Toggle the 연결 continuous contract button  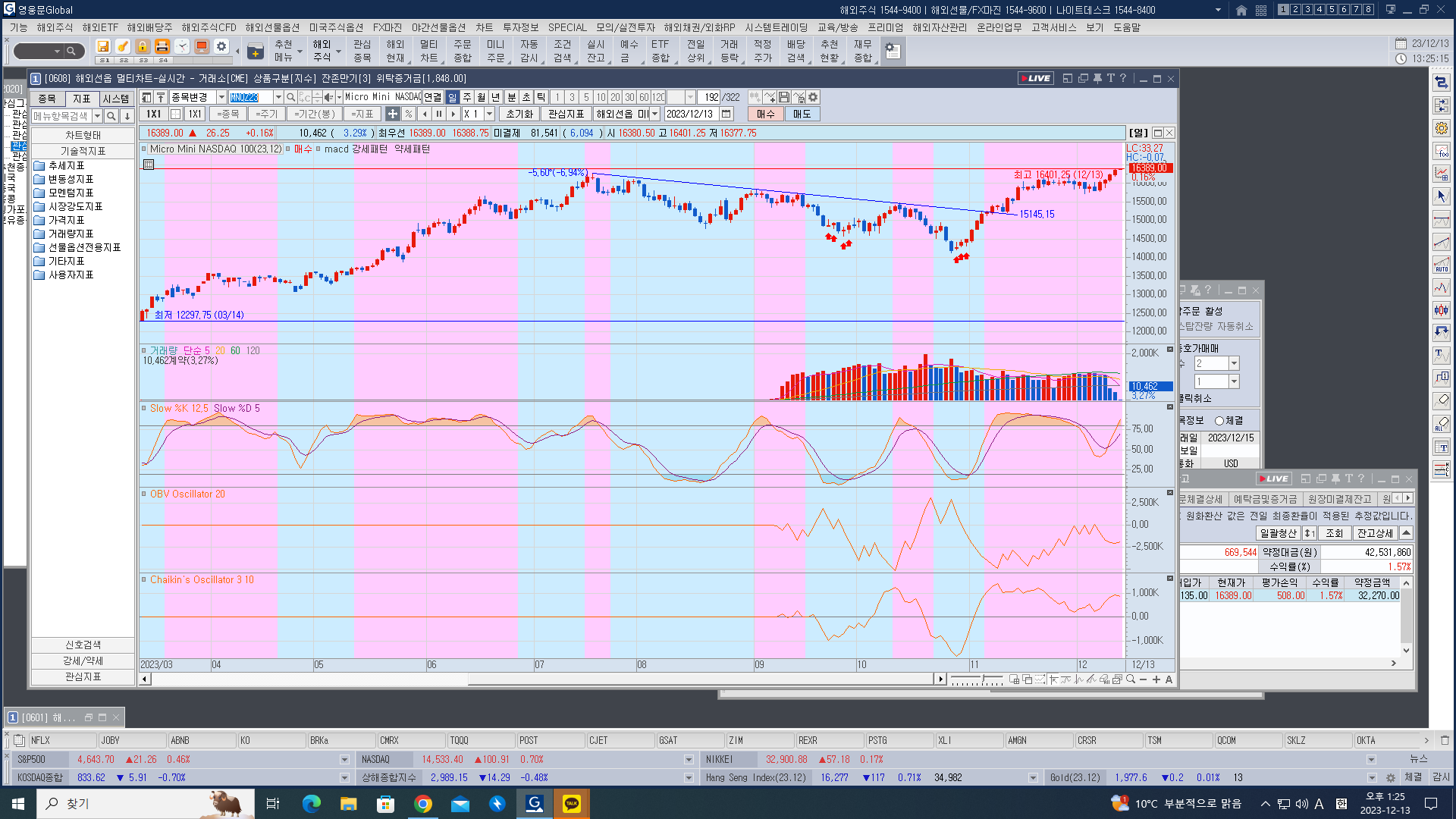click(432, 97)
